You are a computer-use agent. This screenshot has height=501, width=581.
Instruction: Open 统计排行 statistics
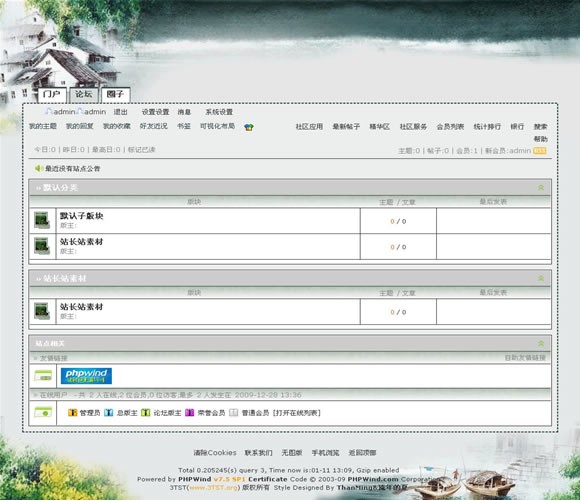click(487, 127)
